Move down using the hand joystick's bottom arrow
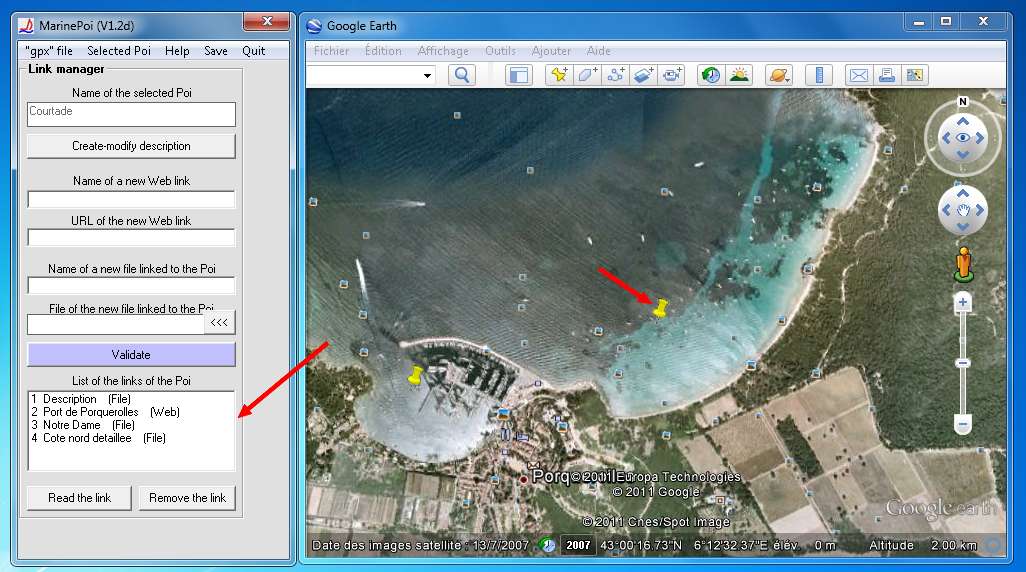Screen dimensions: 1026x572 [x=963, y=226]
